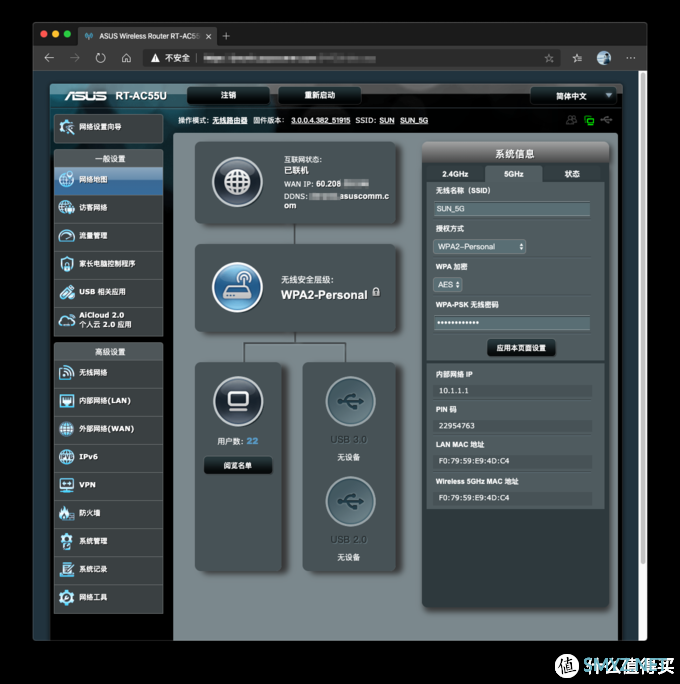
Task: Open the favorites list icon
Action: click(x=577, y=58)
